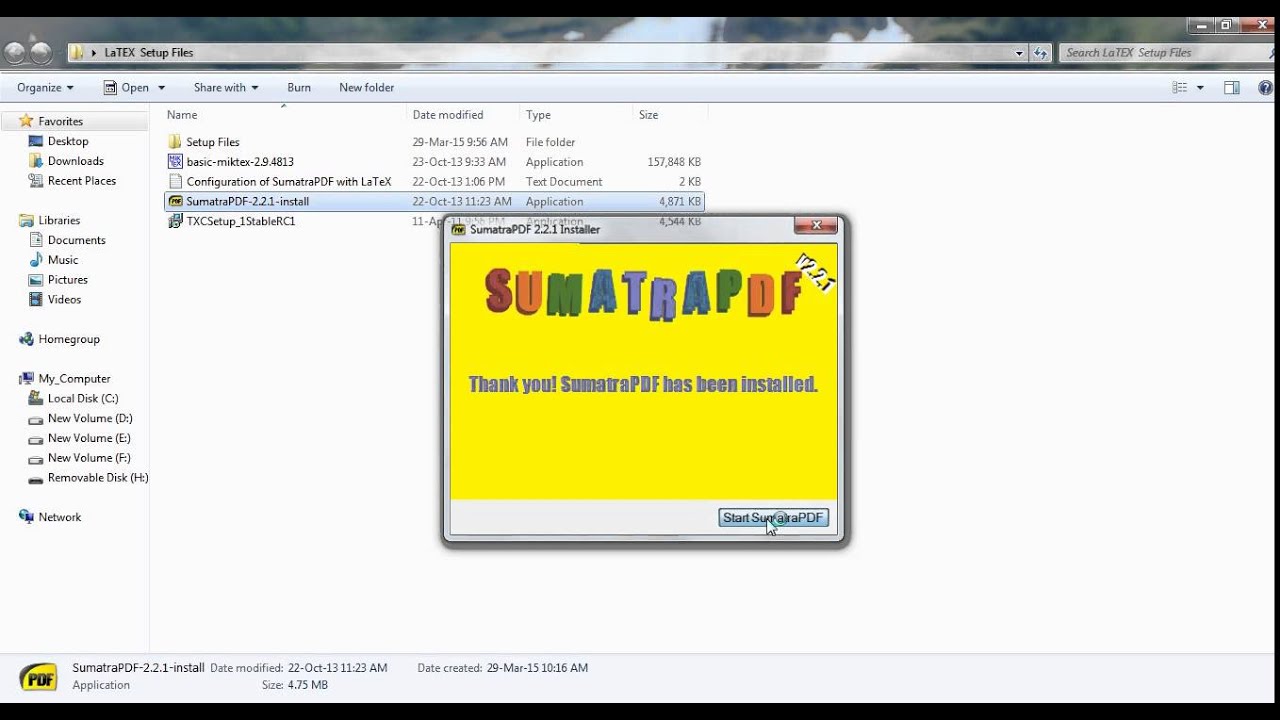
Task: Open the Documents library
Action: [x=76, y=240]
